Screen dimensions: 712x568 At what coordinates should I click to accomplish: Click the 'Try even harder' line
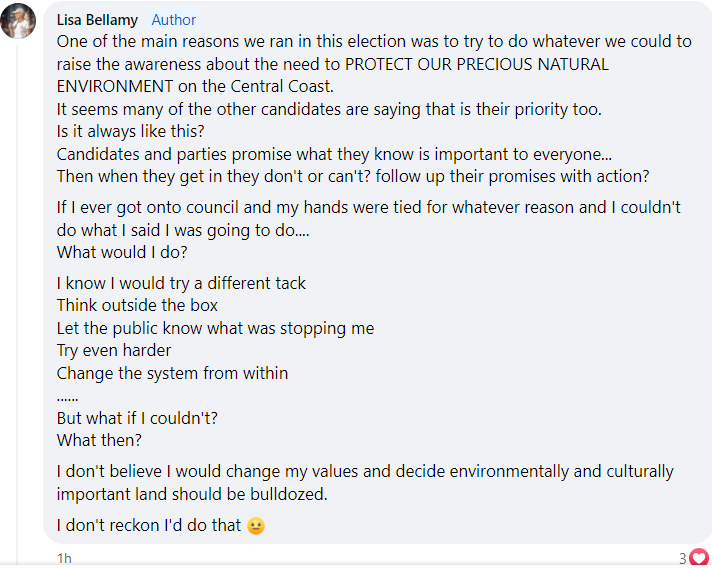(113, 350)
